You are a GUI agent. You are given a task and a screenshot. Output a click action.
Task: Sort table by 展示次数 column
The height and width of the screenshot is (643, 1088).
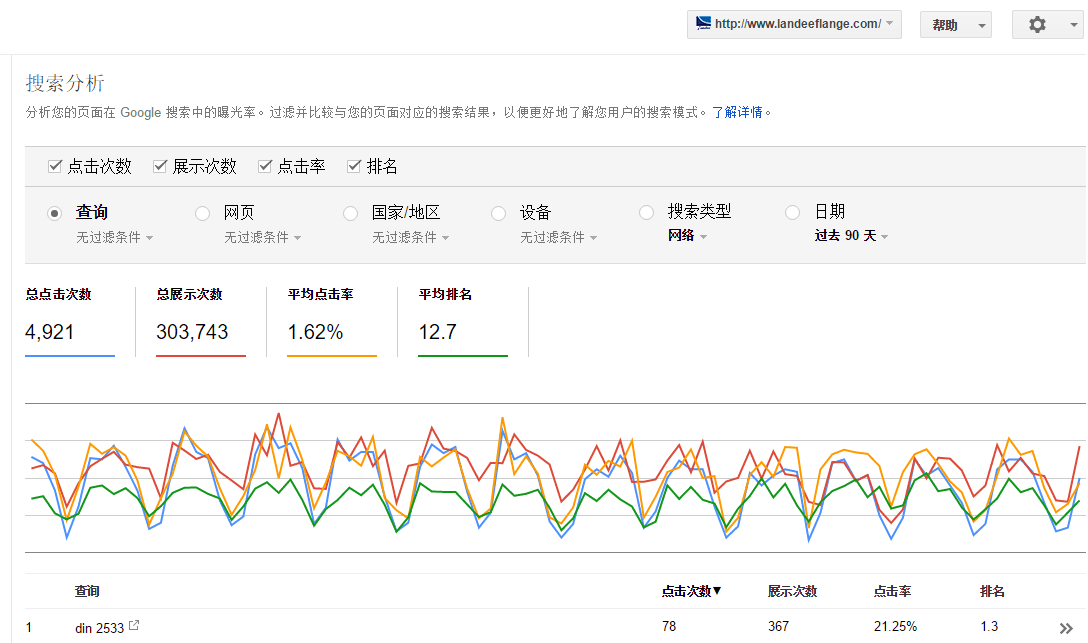(792, 591)
